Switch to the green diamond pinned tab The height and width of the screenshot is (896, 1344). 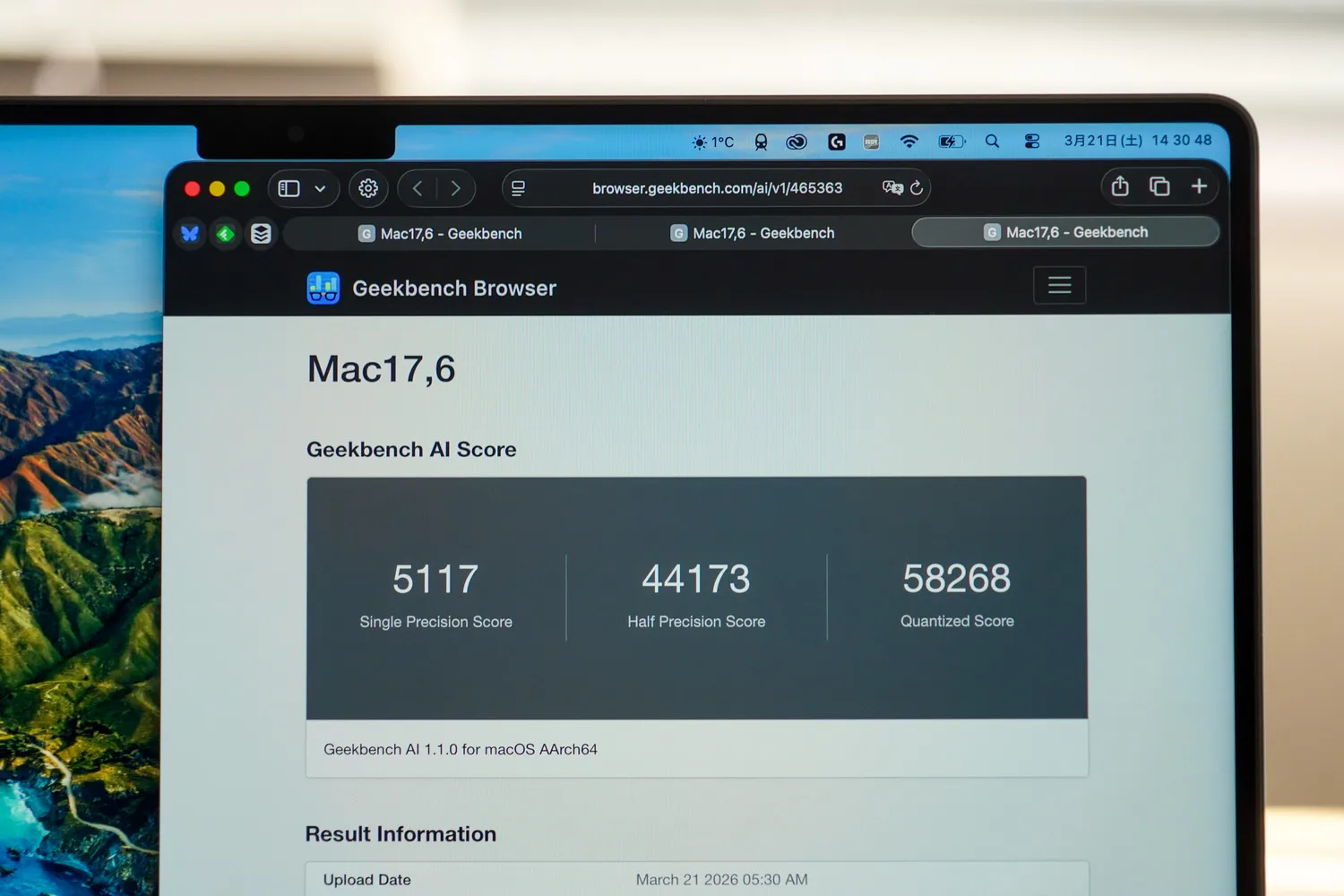pyautogui.click(x=226, y=234)
